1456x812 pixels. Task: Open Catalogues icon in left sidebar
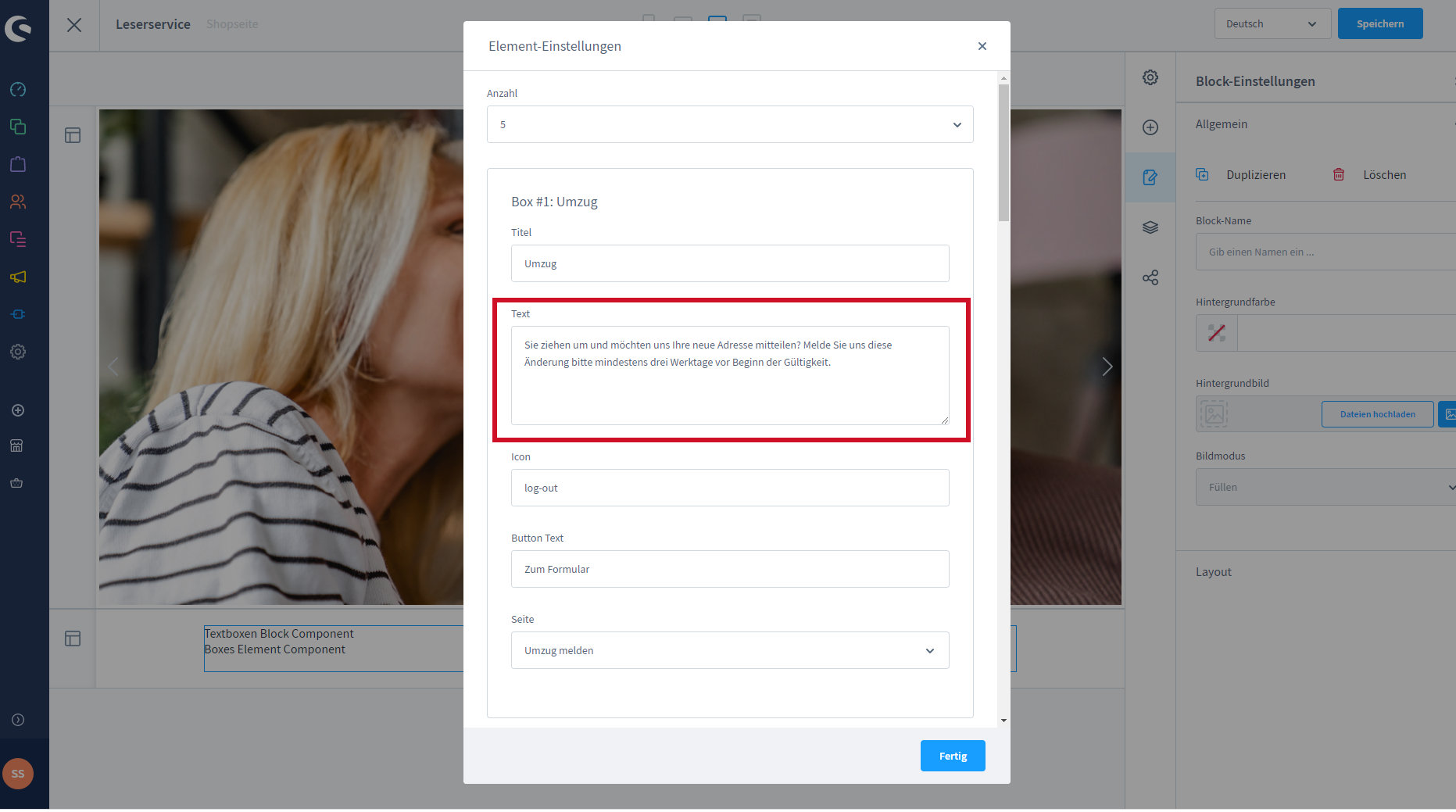click(x=18, y=127)
